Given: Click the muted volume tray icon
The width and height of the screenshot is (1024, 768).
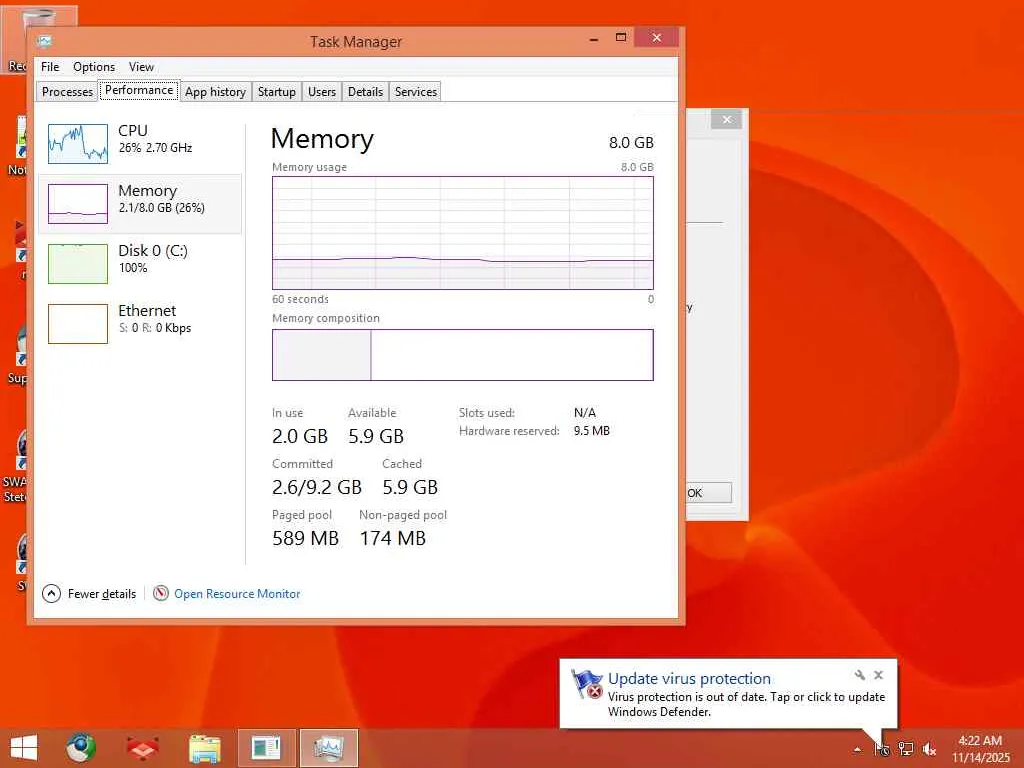Looking at the screenshot, I should (x=929, y=749).
